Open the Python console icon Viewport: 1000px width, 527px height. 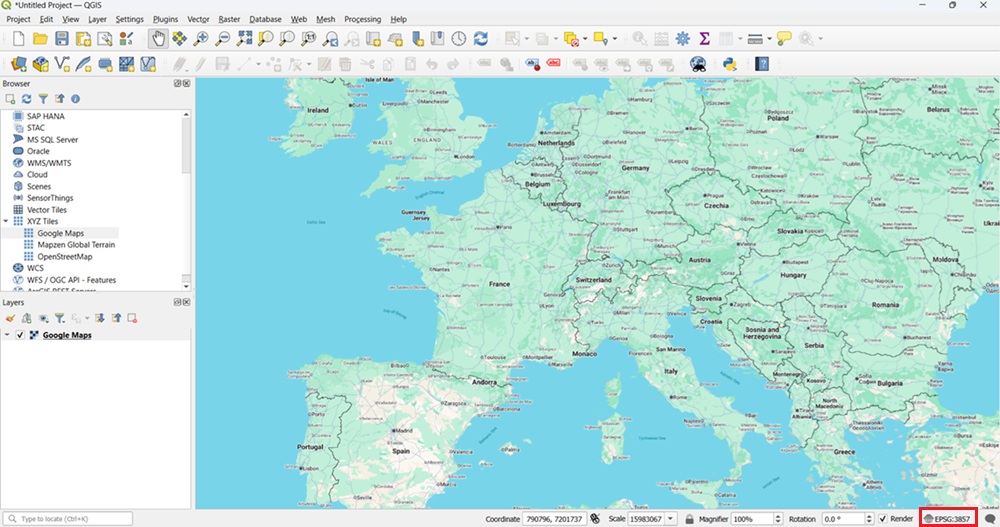pos(730,64)
